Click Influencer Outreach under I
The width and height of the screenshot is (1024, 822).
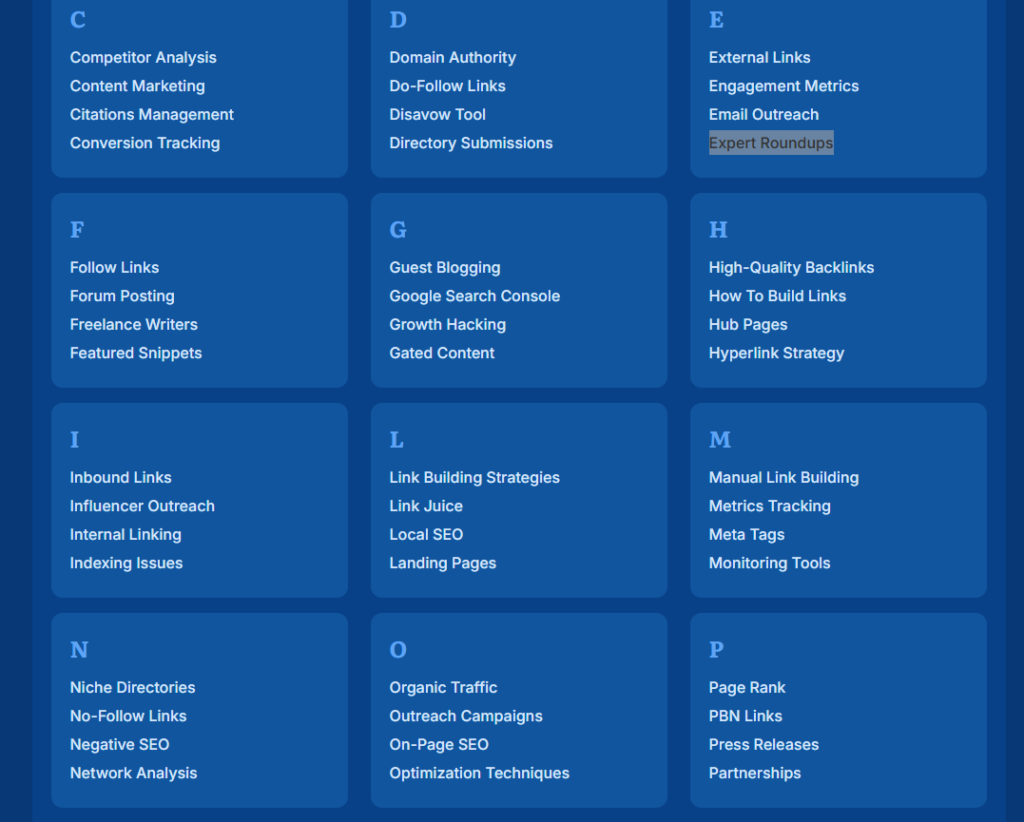click(x=142, y=506)
